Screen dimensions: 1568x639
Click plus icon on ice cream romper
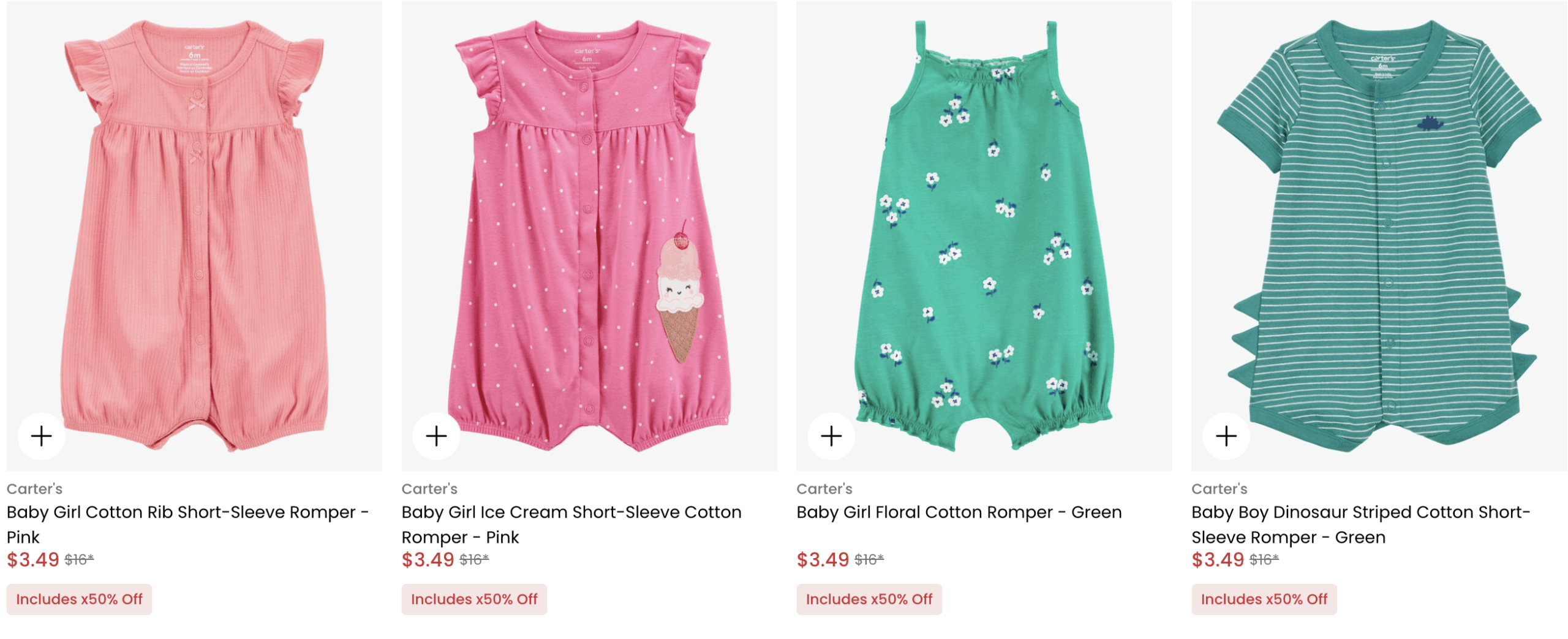click(436, 436)
